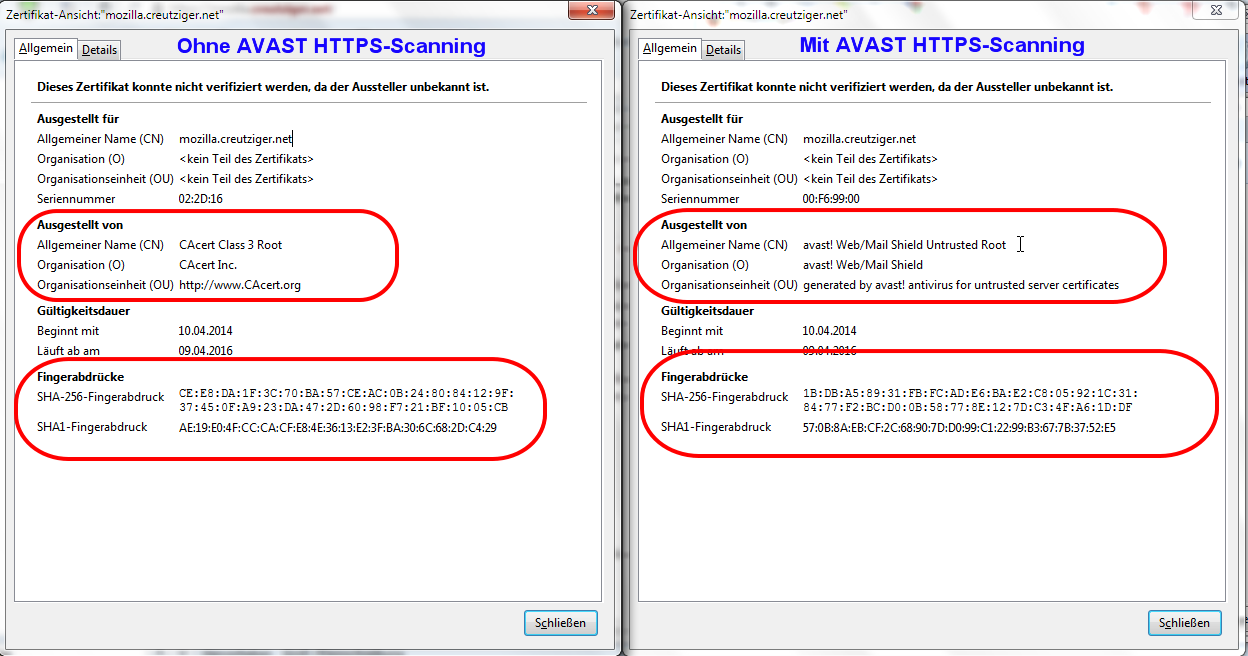Click 'Seriennummer' label in CAcert window
The width and height of the screenshot is (1248, 656).
coord(75,199)
